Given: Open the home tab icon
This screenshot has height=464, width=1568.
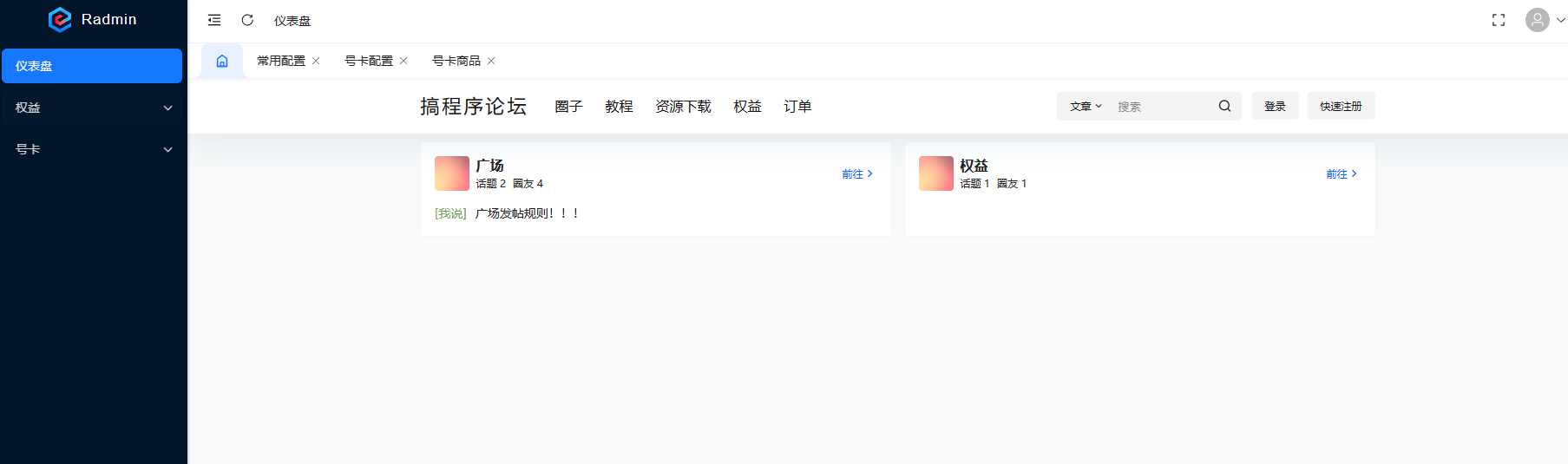Looking at the screenshot, I should click(222, 61).
